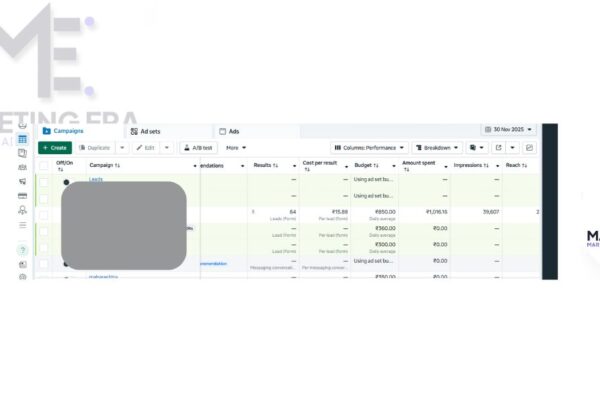This screenshot has height=419, width=600.
Task: Click the Duplicate button
Action: 95,148
